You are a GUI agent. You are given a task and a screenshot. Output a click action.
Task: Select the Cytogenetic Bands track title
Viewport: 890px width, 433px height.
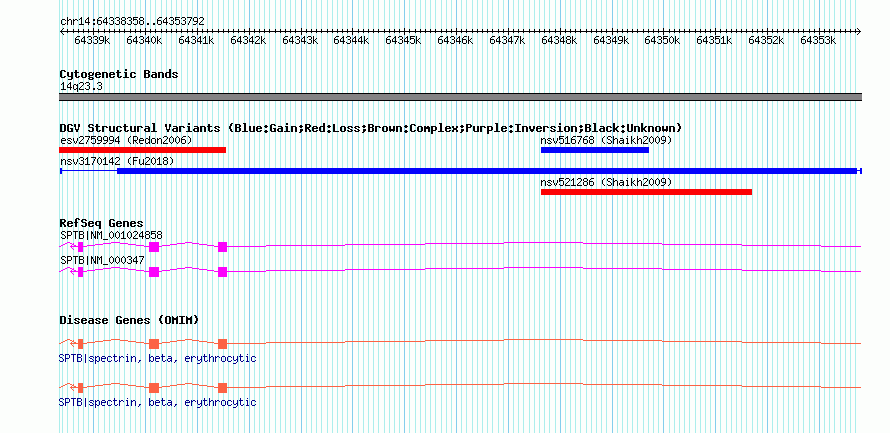point(119,74)
